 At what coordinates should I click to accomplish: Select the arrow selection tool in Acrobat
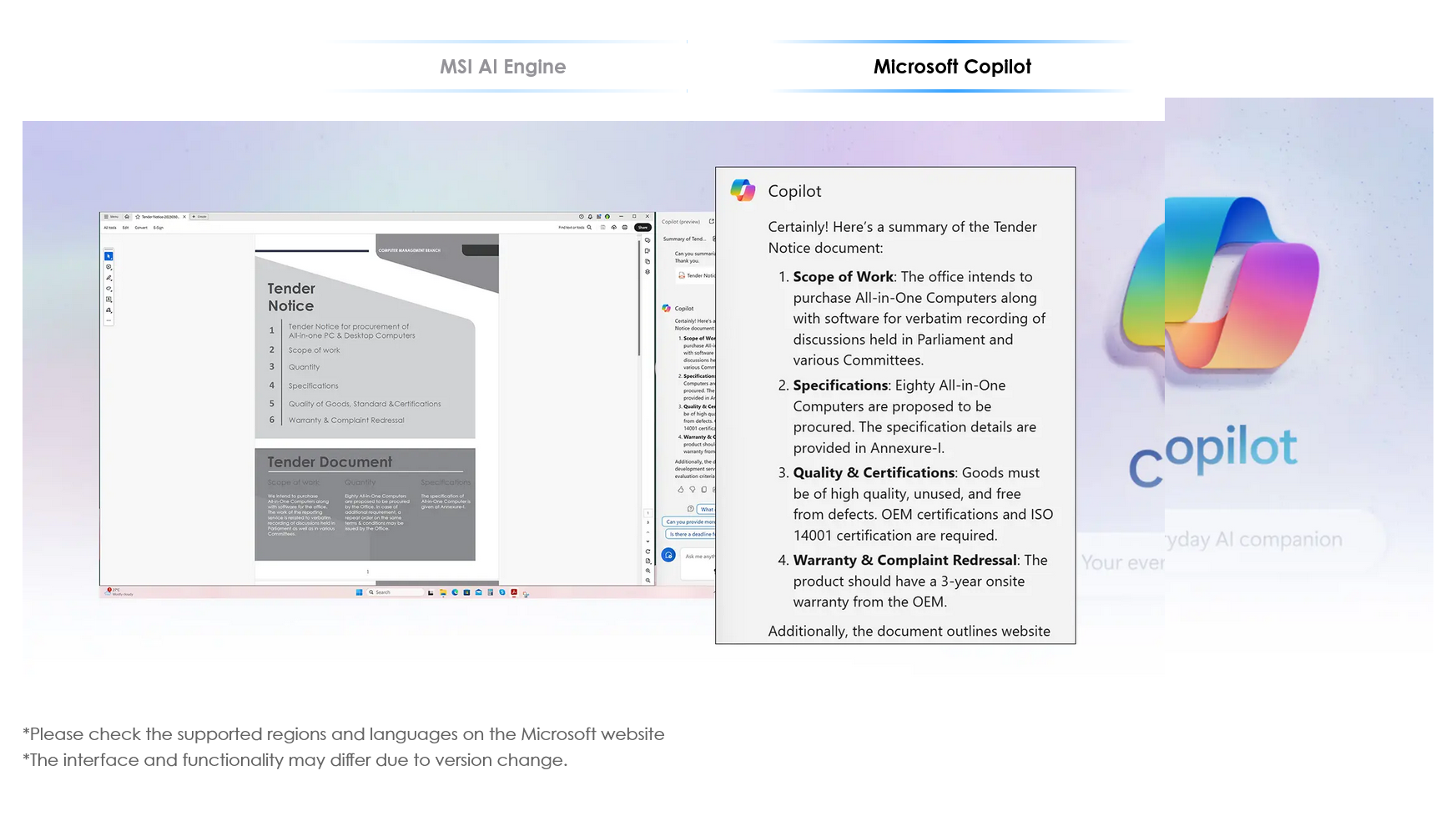coord(108,256)
